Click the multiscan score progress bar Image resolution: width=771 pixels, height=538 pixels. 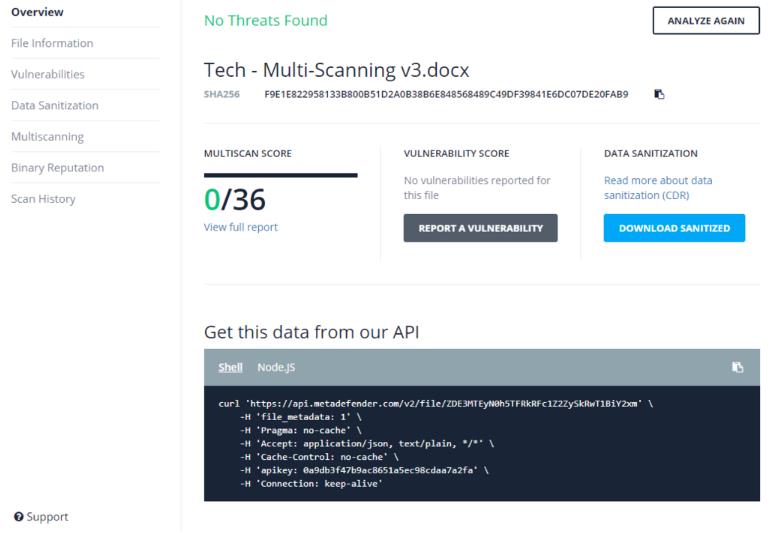pos(281,175)
